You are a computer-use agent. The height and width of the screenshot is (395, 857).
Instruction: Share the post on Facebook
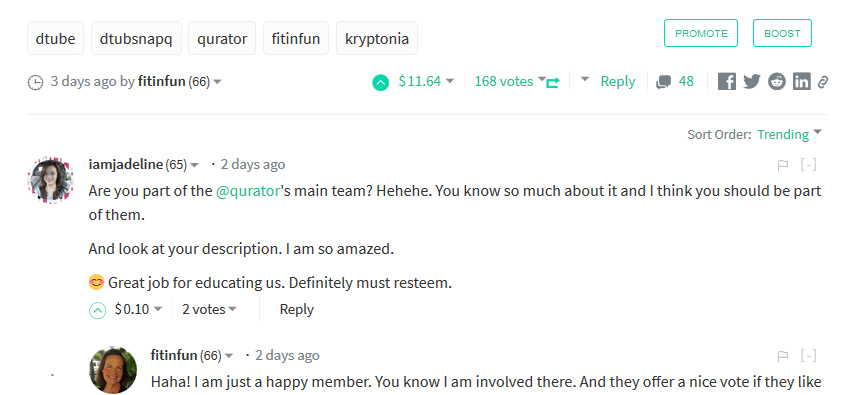coord(726,82)
